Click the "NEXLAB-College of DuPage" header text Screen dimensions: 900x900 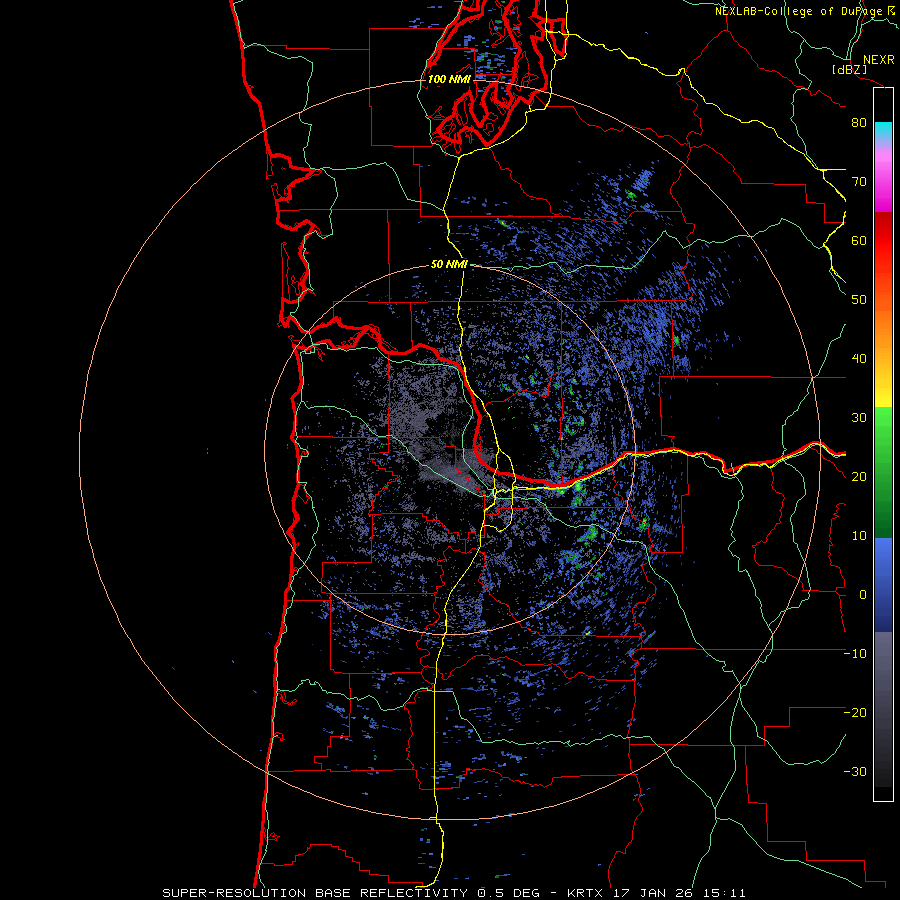798,11
